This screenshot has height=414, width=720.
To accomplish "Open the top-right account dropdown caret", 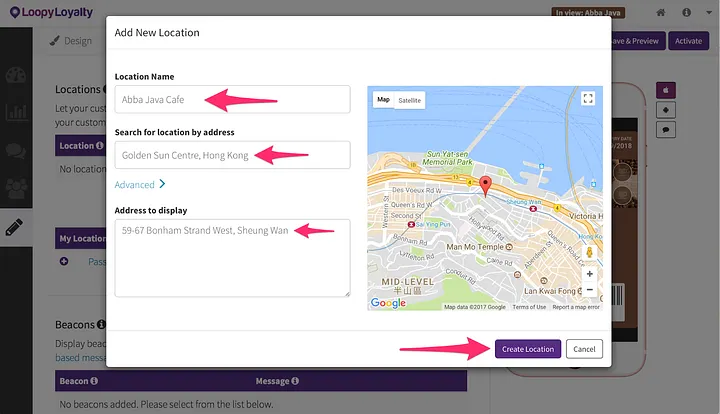I will 709,12.
